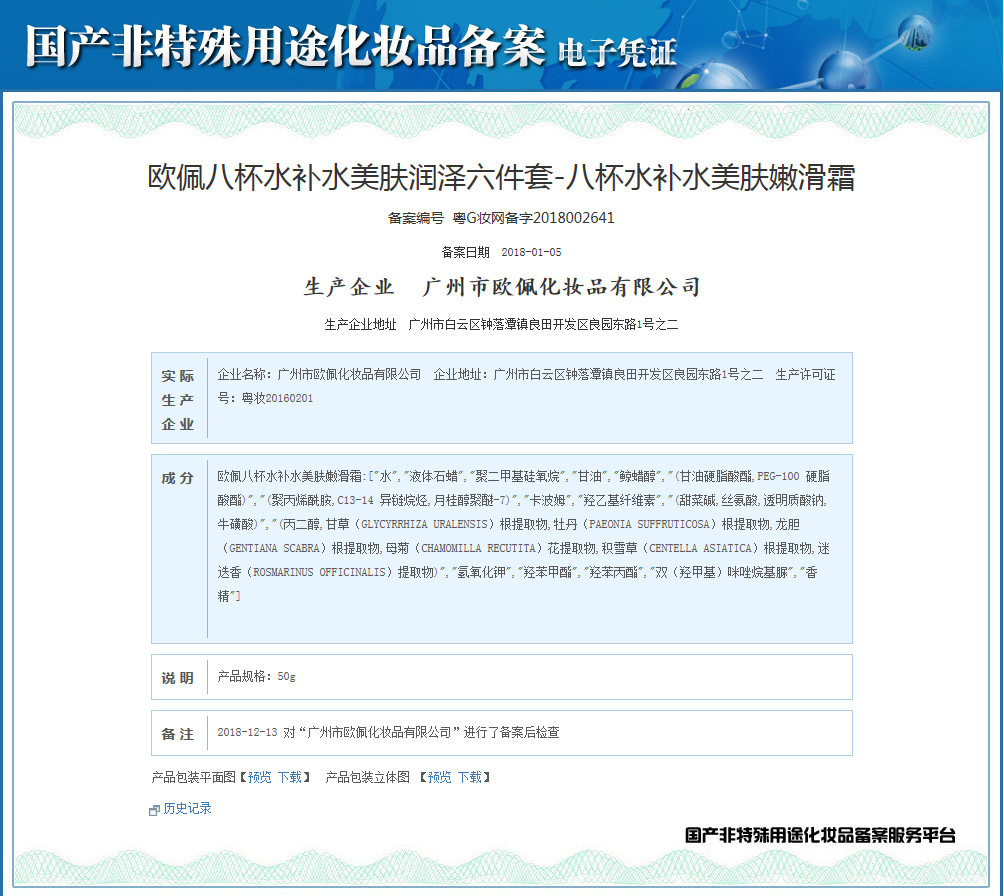Preview 产品包装立体图 via 预览 link
Image resolution: width=1004 pixels, height=896 pixels.
(x=440, y=777)
